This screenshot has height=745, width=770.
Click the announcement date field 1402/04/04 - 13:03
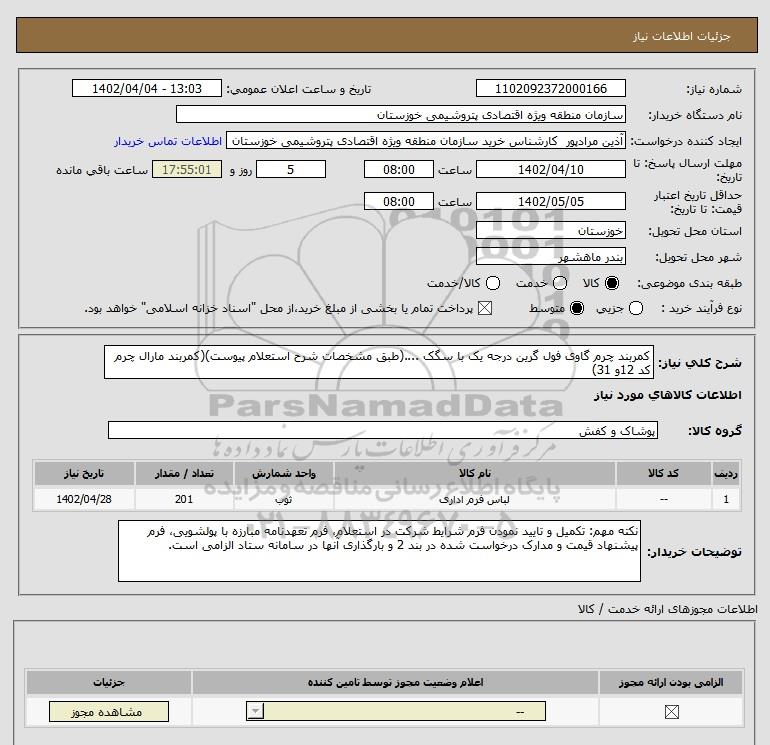pos(147,88)
